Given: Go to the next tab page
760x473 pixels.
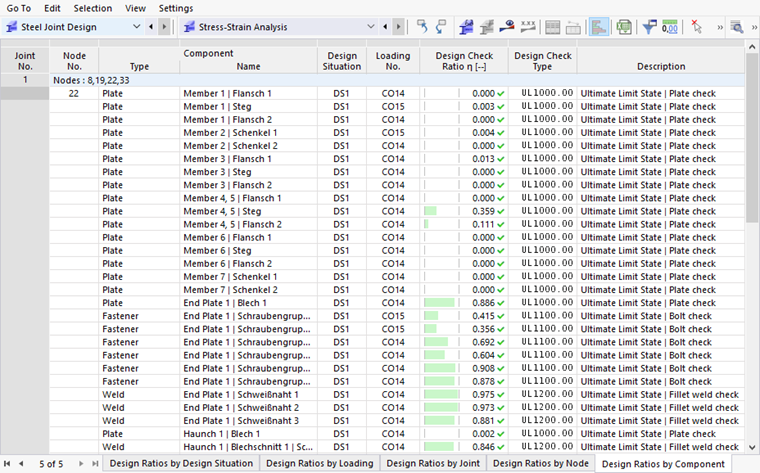Looking at the screenshot, I should pos(81,464).
